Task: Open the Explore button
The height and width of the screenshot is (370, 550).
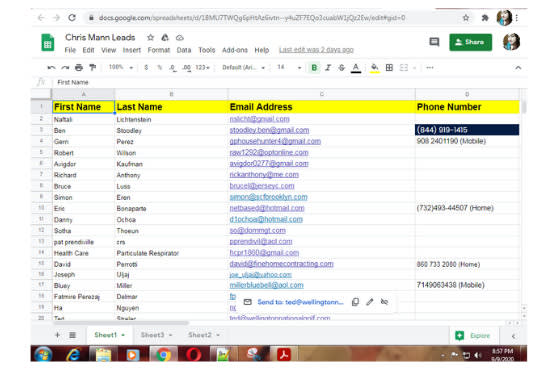Action: point(472,336)
